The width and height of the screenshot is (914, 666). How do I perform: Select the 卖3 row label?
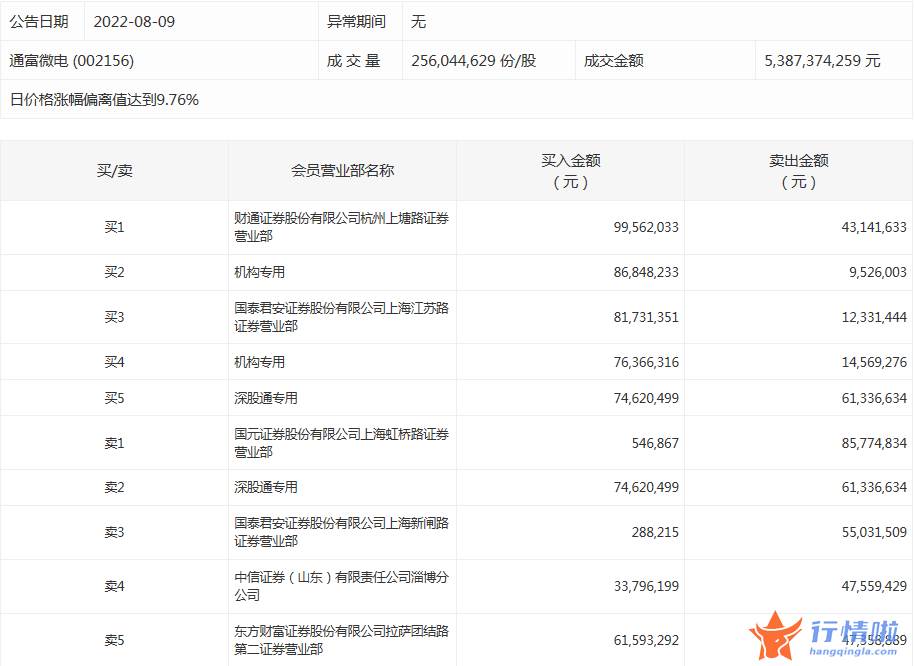pos(114,532)
